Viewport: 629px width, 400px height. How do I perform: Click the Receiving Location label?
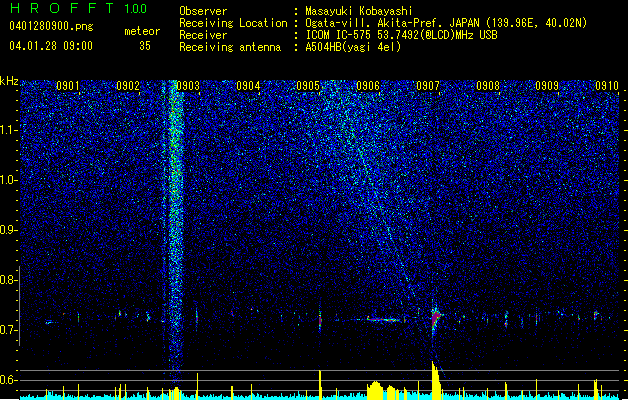click(233, 23)
